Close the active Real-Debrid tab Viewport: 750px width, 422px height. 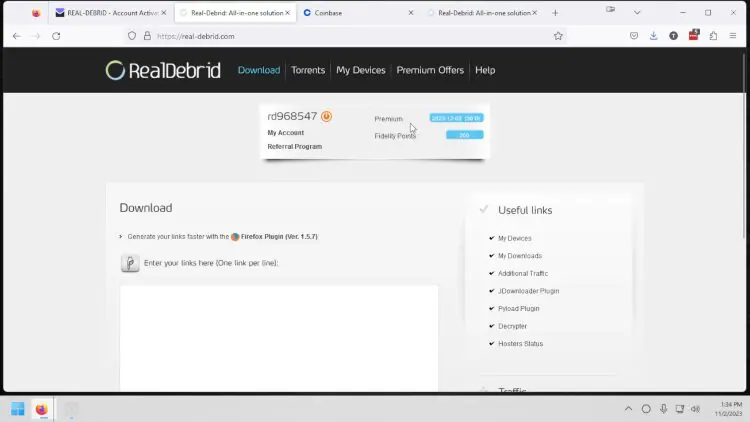click(287, 13)
